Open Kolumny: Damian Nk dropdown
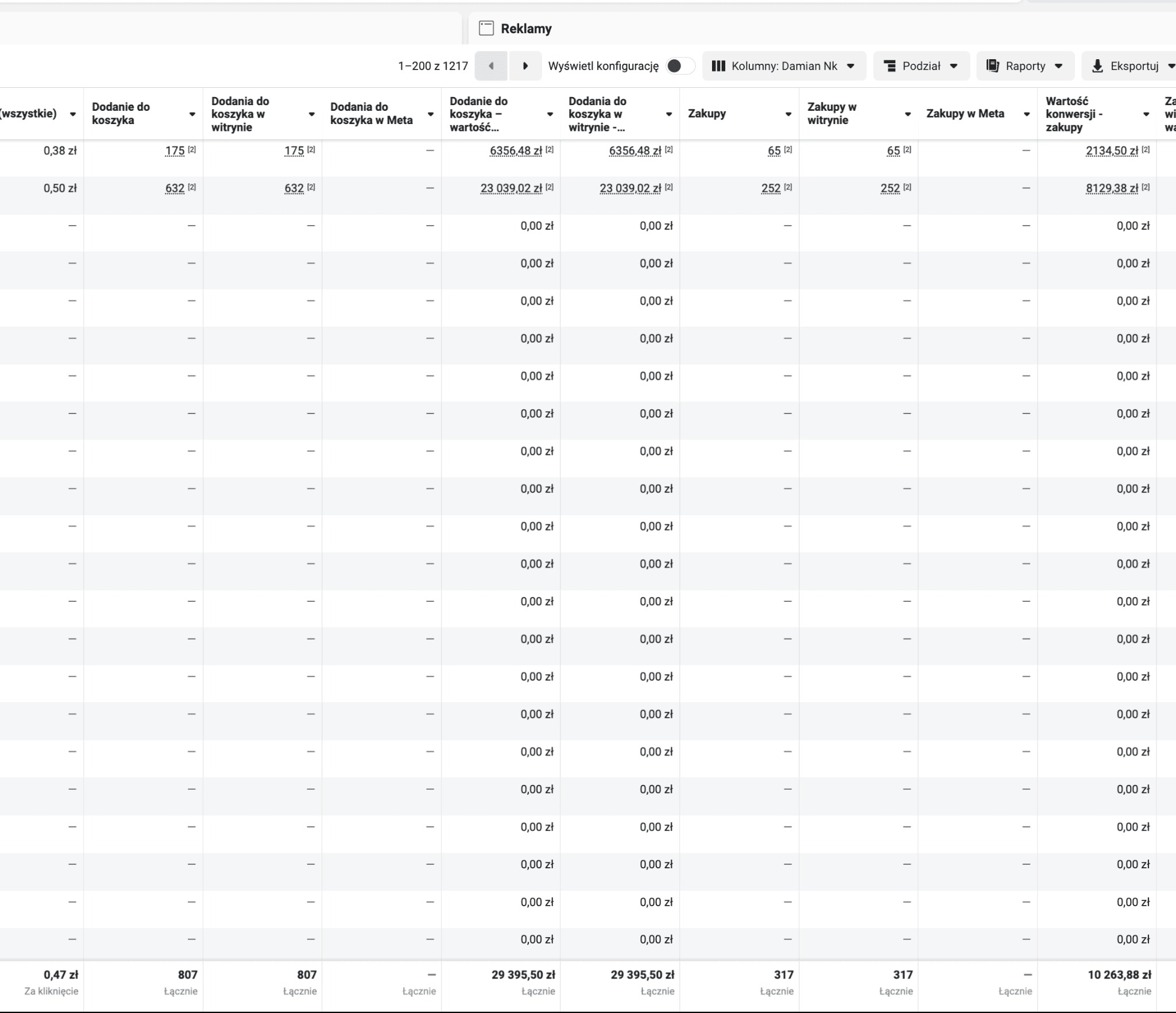The width and height of the screenshot is (1176, 1013). click(784, 66)
